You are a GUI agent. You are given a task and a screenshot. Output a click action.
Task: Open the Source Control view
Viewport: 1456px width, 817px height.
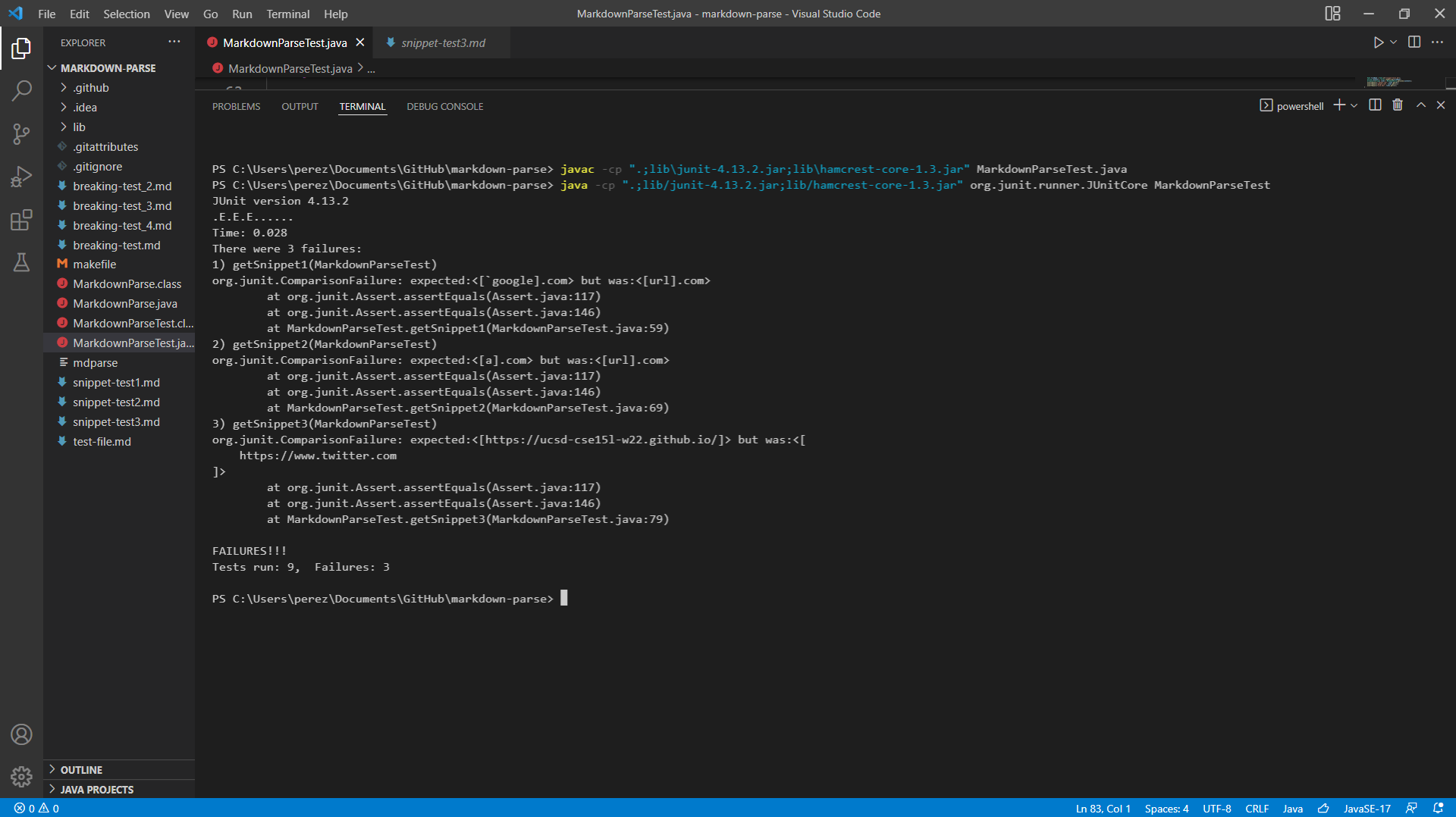(21, 134)
